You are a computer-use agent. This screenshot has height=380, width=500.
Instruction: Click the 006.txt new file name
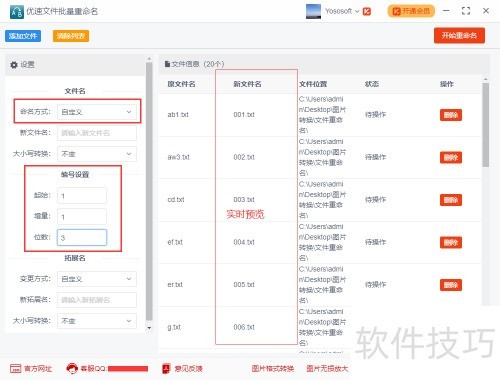click(244, 327)
